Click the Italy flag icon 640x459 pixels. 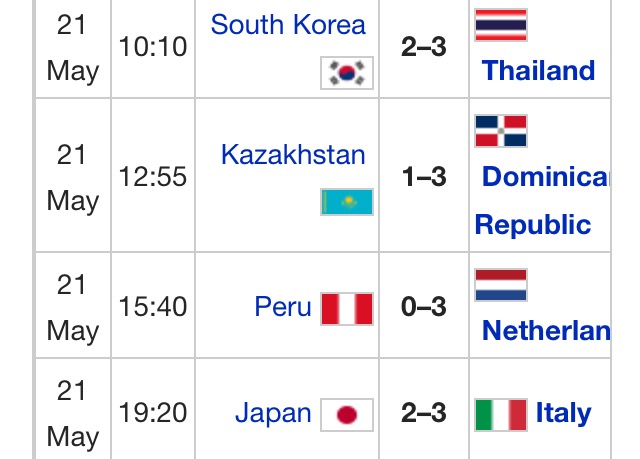coord(501,415)
